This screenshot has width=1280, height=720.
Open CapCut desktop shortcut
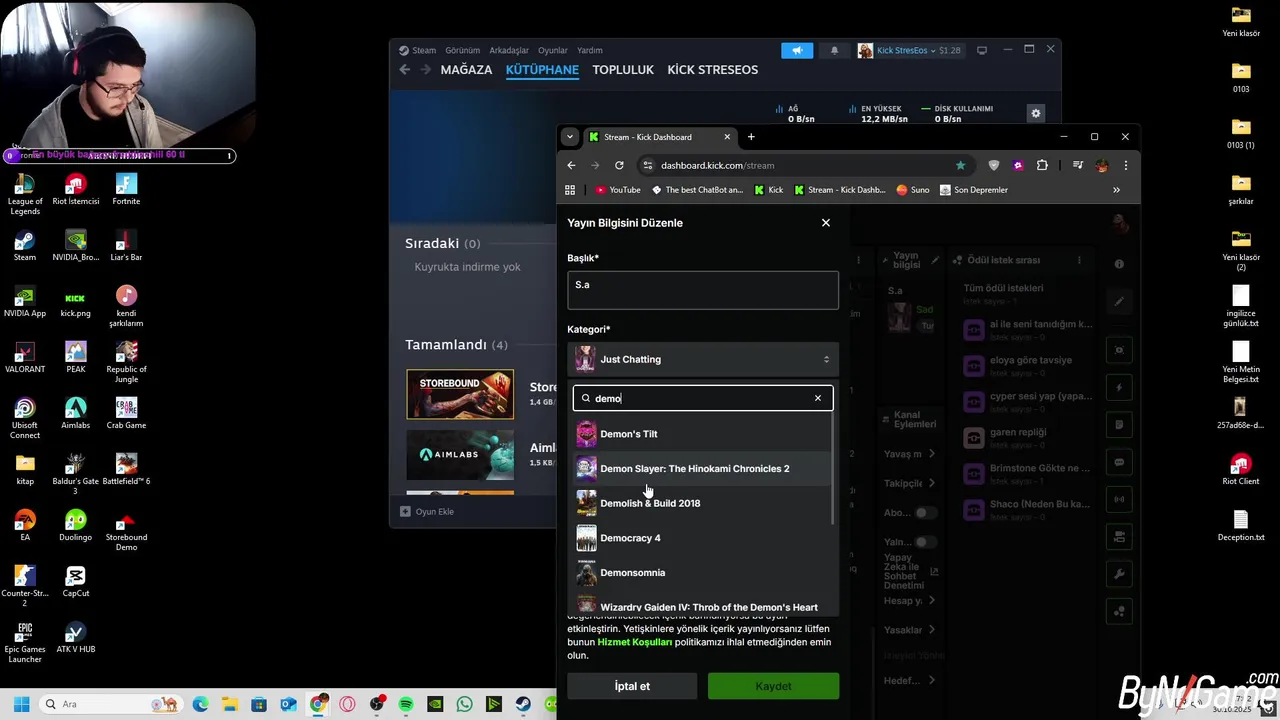click(x=75, y=581)
